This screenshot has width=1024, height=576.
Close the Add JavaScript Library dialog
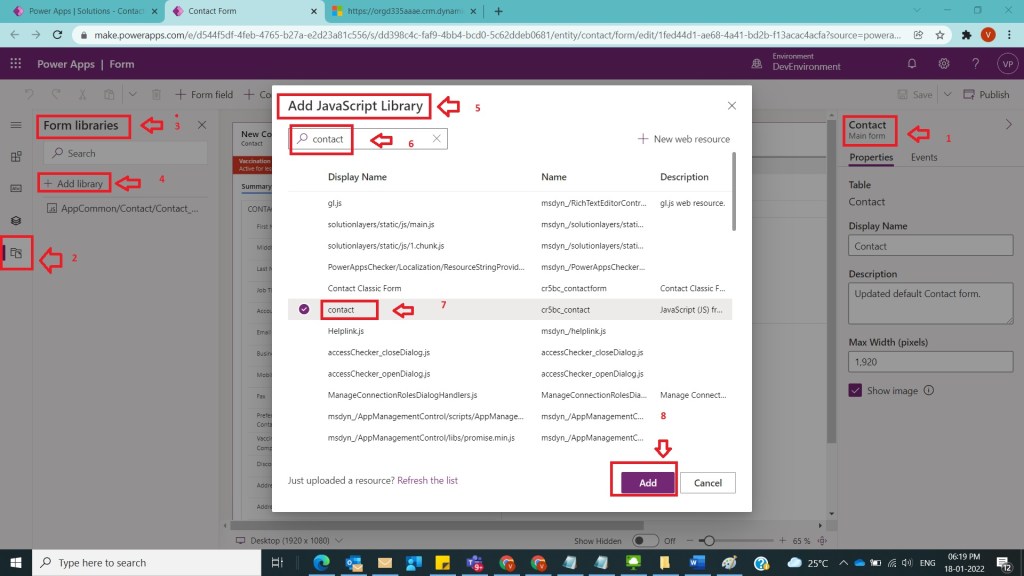coord(731,105)
